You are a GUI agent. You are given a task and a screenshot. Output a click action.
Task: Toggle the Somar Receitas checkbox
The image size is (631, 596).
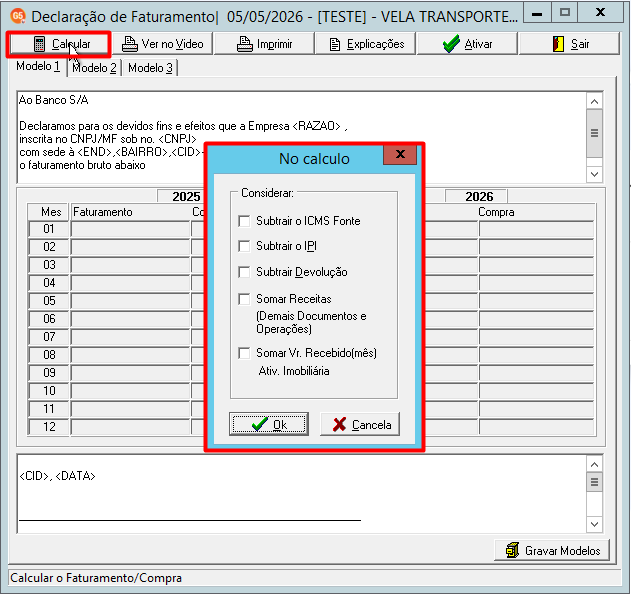click(244, 299)
